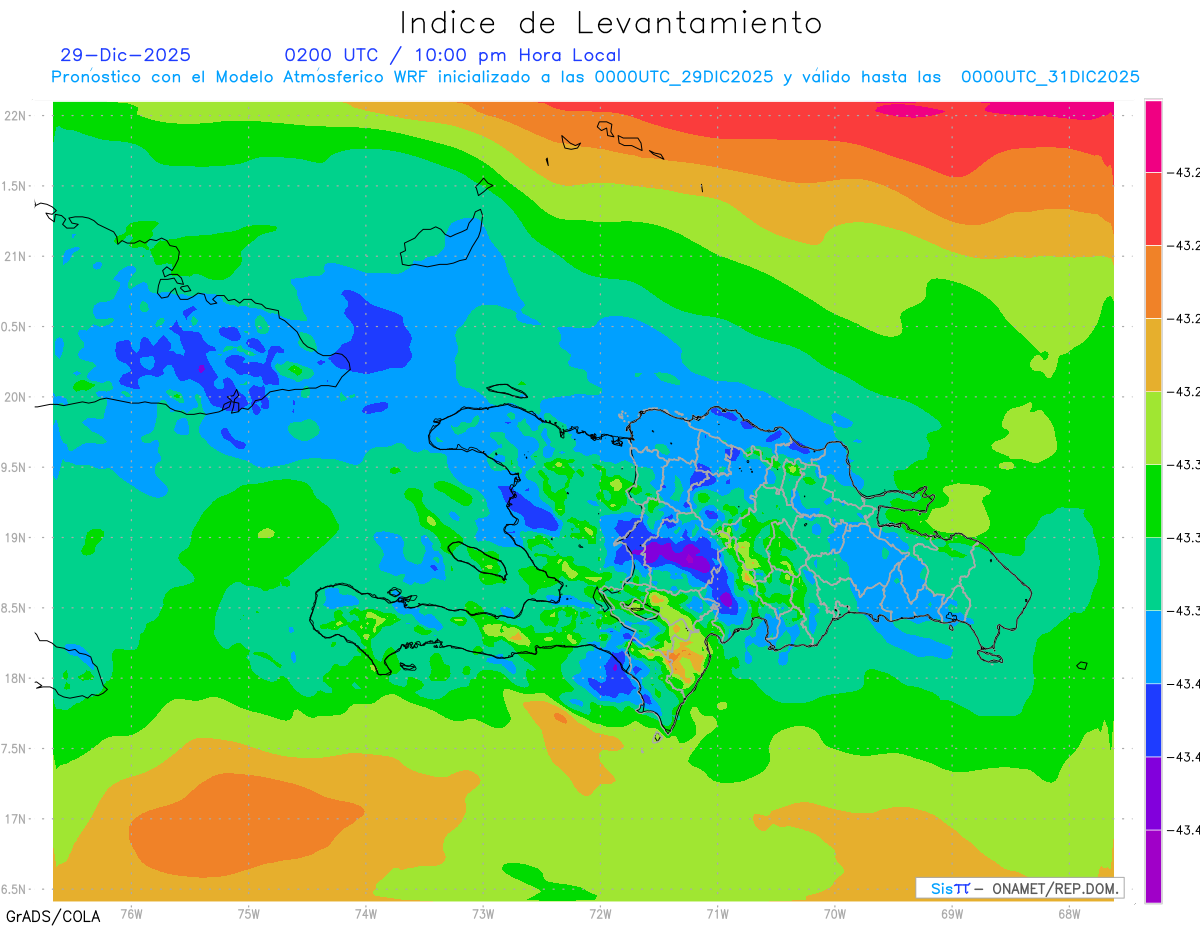
Task: Click the 20N latitude label
Action: point(16,397)
